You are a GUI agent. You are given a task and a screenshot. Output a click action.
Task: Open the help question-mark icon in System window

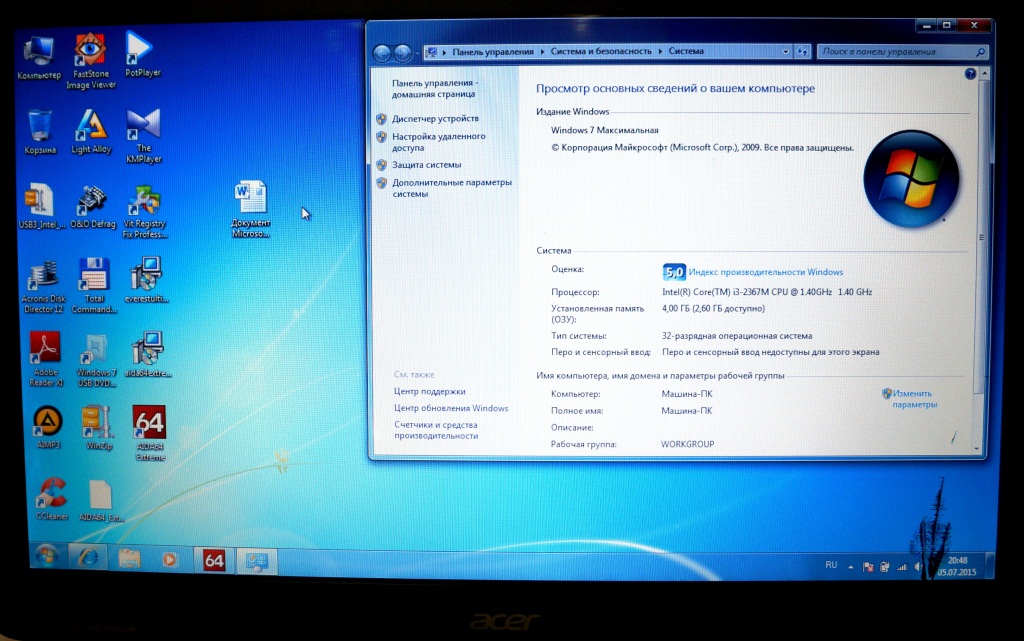click(x=970, y=74)
